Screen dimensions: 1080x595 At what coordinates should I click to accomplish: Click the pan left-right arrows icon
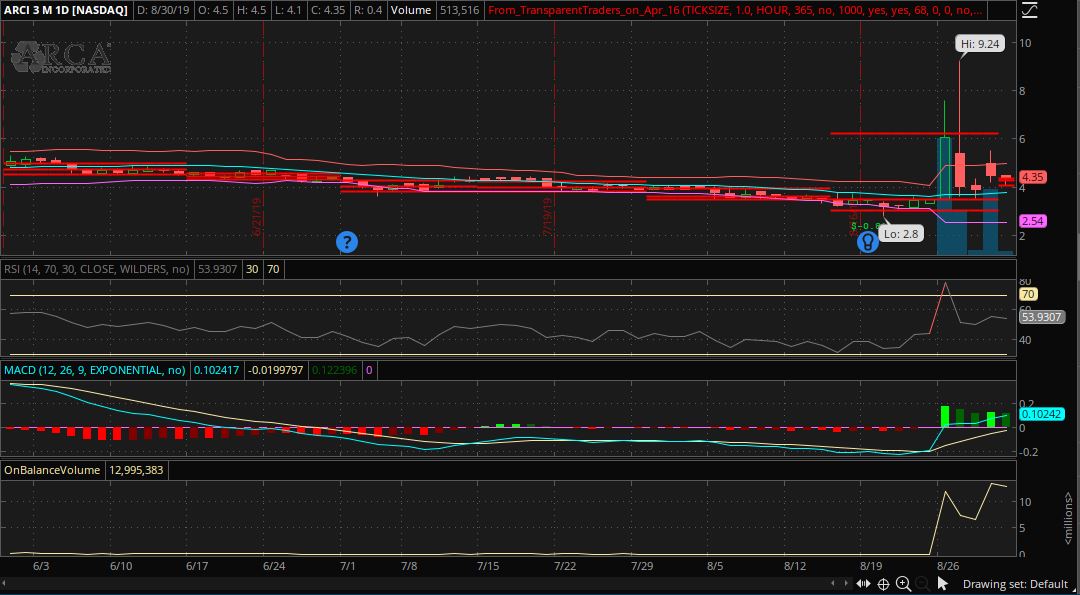864,583
